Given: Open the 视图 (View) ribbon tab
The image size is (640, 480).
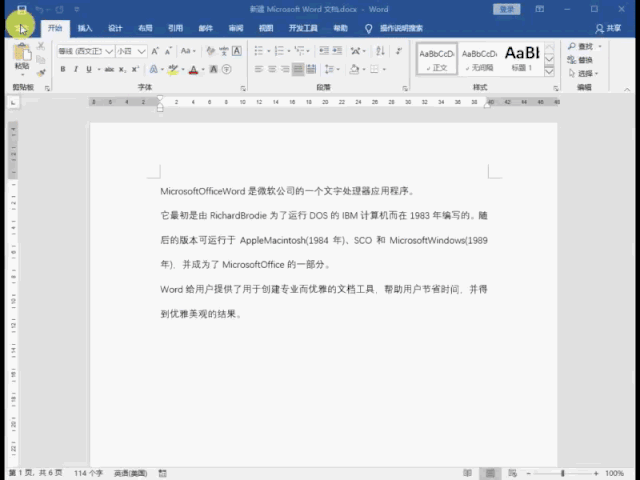Looking at the screenshot, I should (265, 29).
